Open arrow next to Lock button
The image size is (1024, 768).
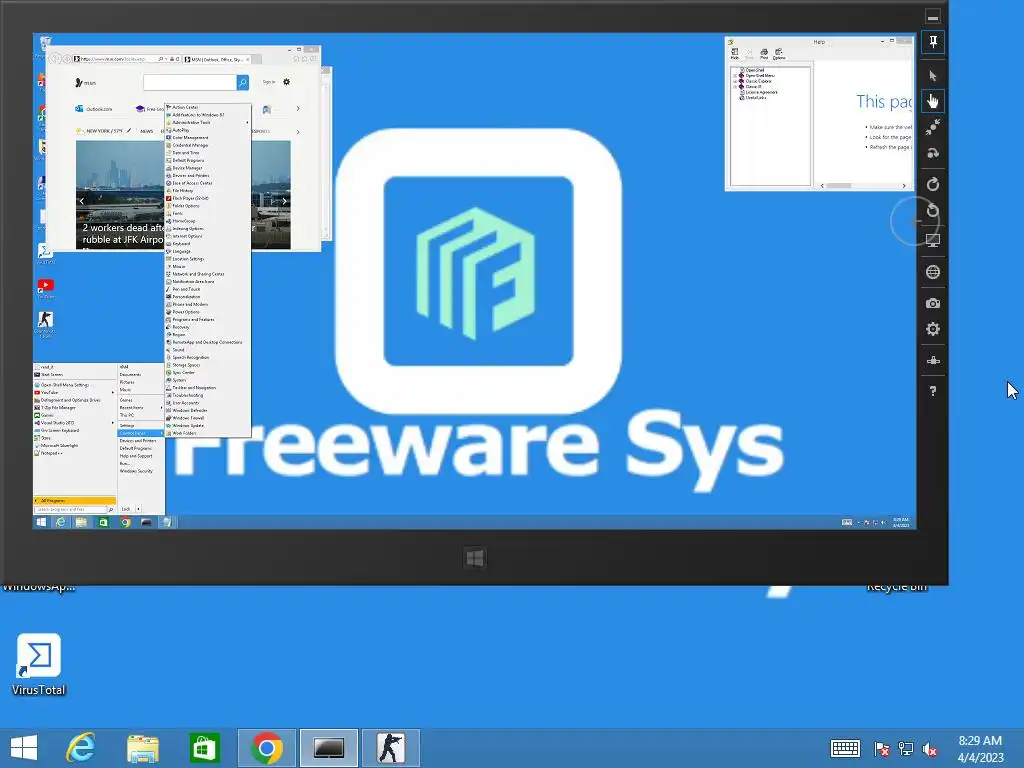[x=138, y=509]
